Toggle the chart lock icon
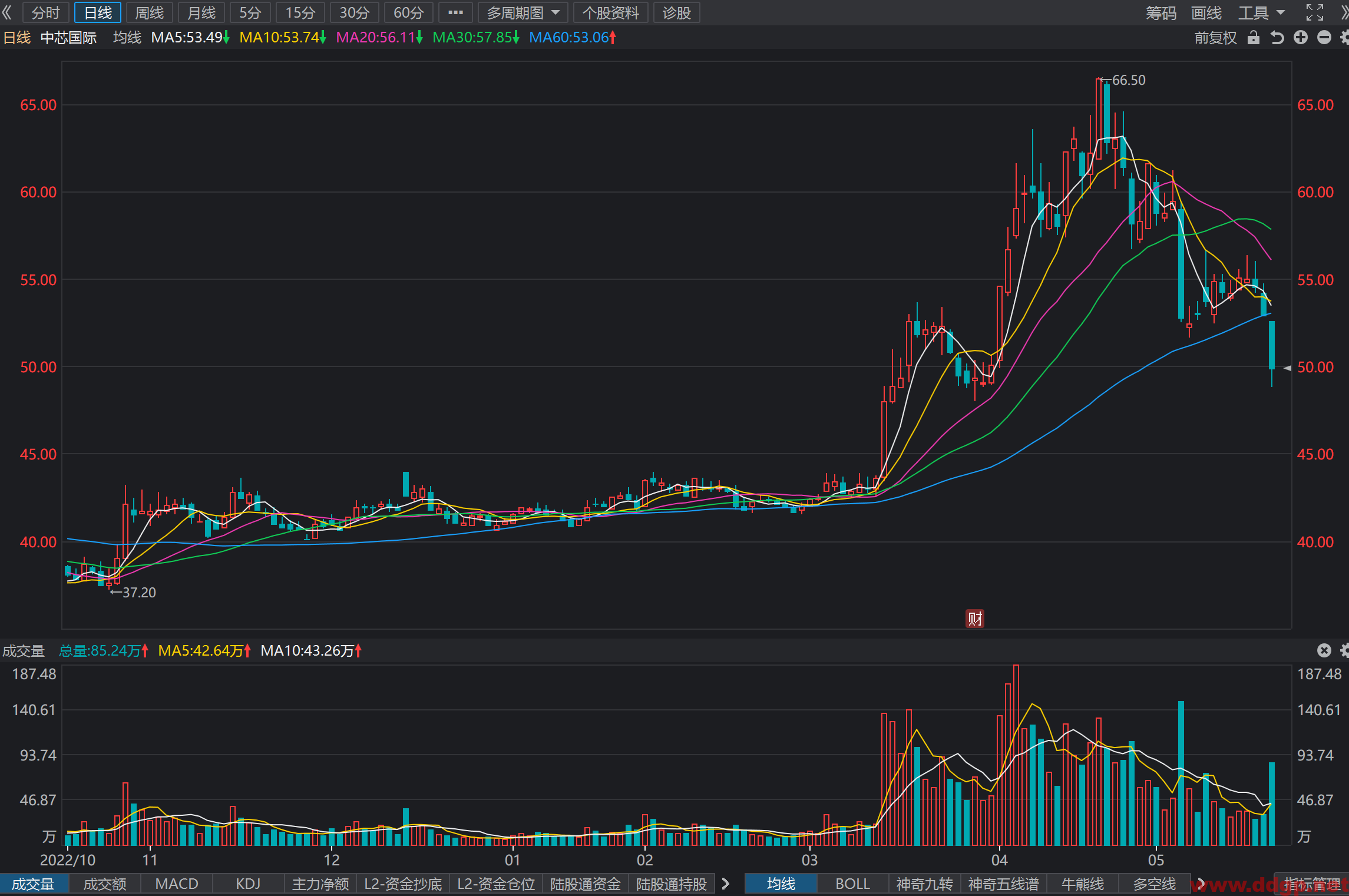 pos(1253,38)
